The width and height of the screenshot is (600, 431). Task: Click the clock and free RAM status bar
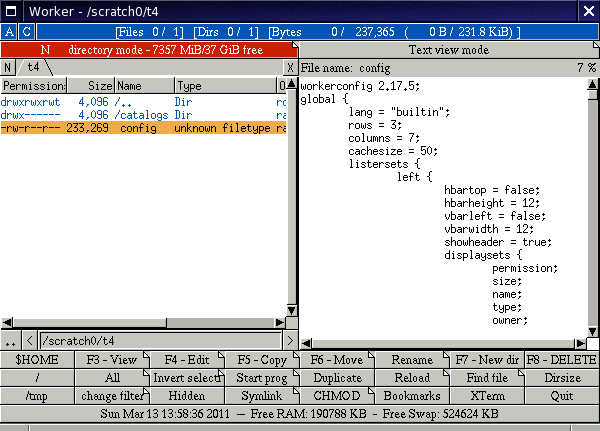(300, 414)
